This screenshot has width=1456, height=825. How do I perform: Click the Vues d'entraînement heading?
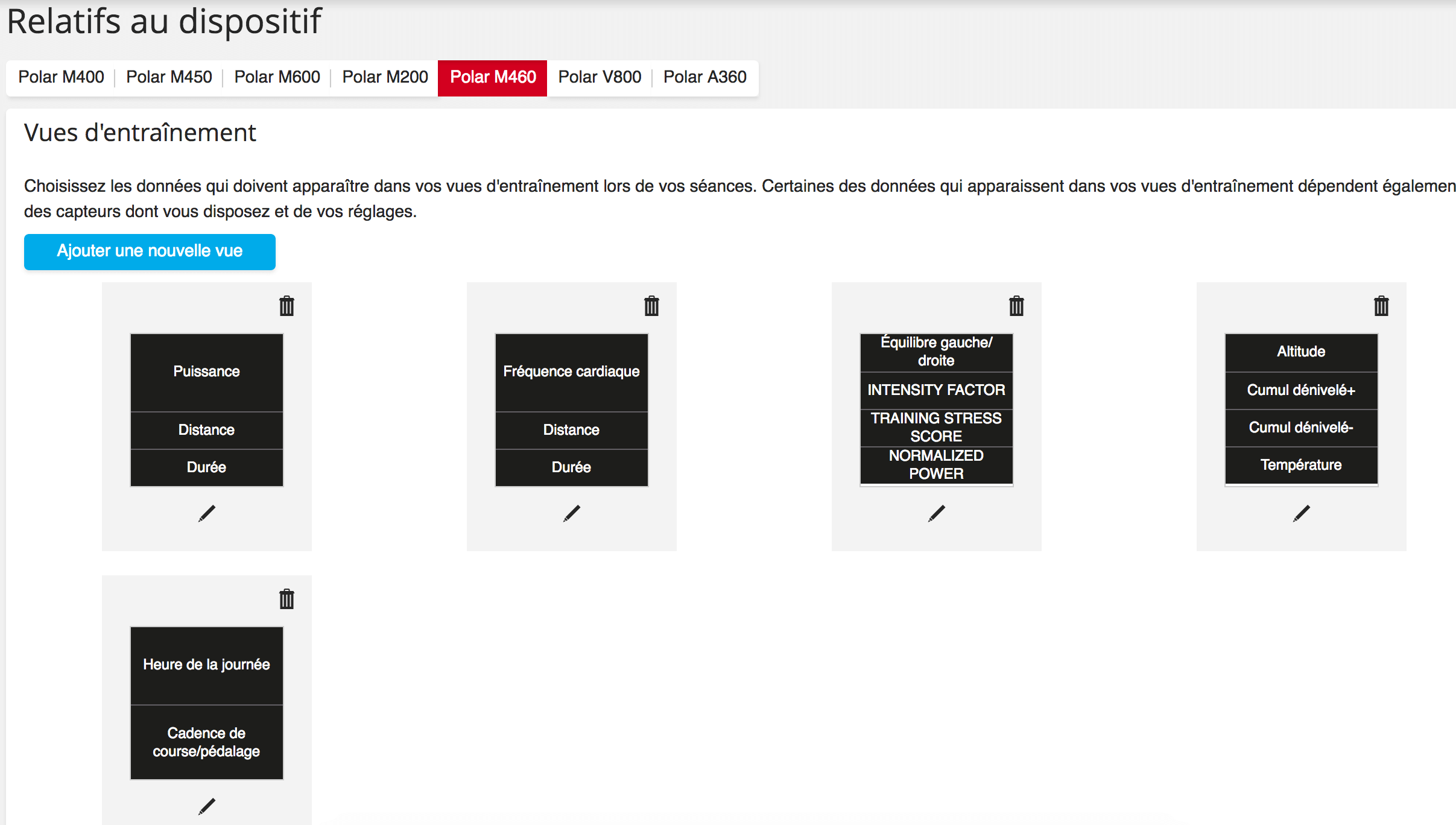[140, 133]
